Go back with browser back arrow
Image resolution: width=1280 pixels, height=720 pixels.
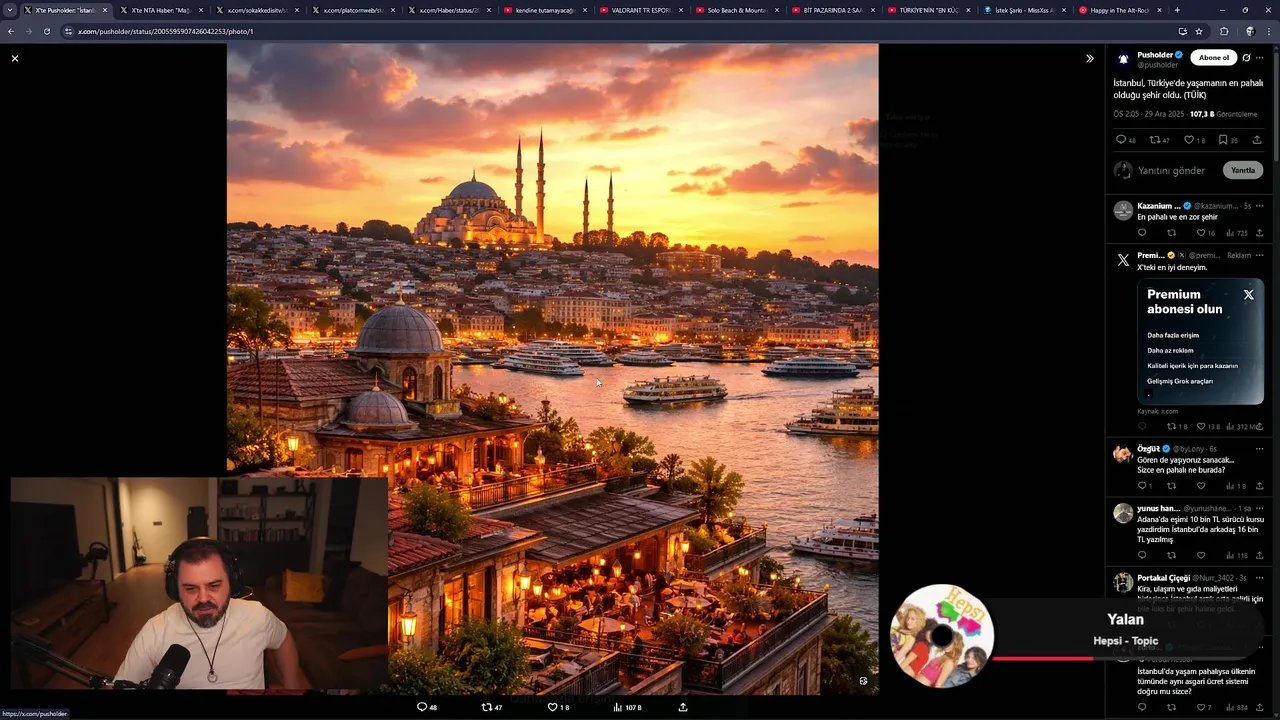[x=11, y=31]
